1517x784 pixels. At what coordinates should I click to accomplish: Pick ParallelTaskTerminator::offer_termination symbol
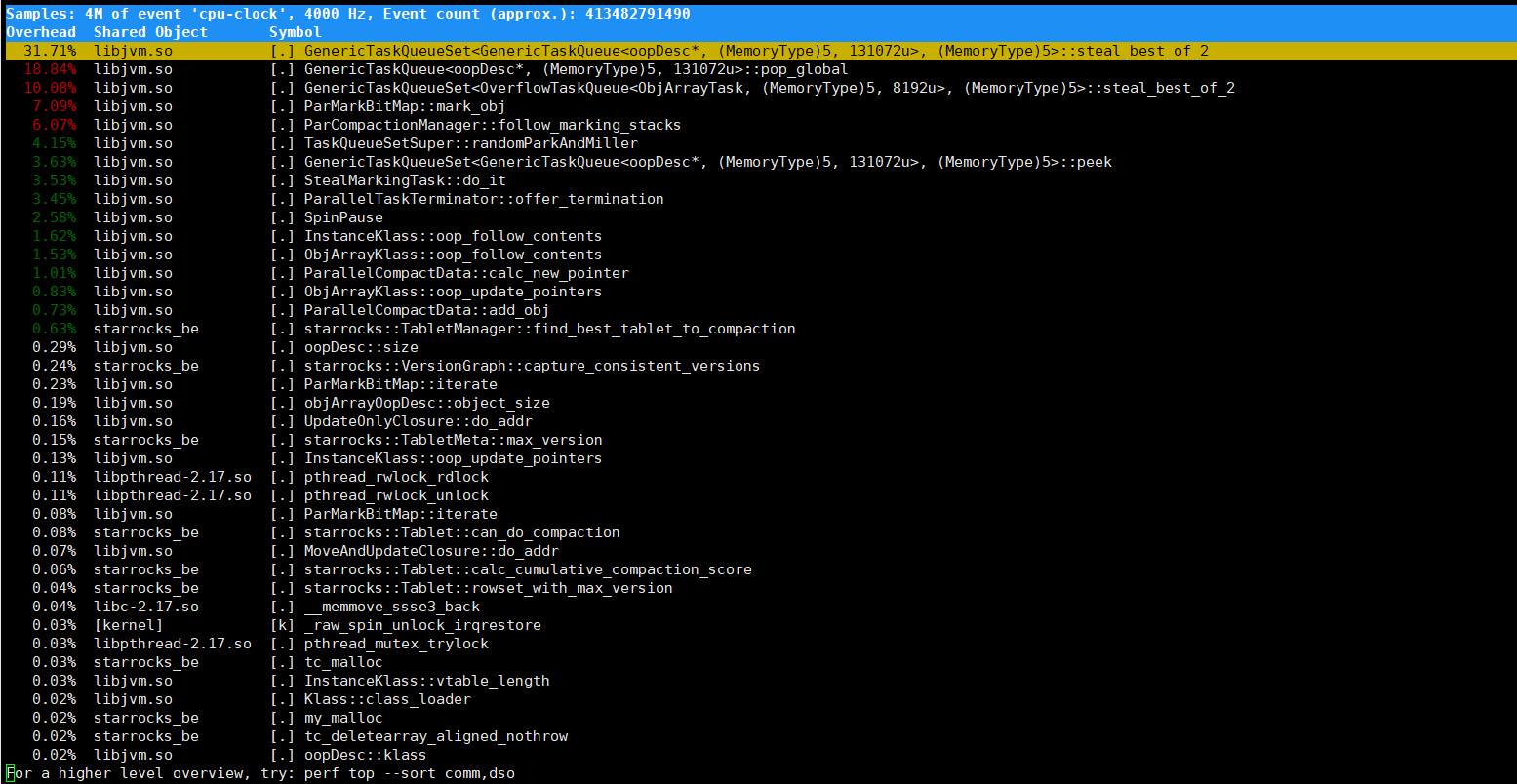(483, 199)
